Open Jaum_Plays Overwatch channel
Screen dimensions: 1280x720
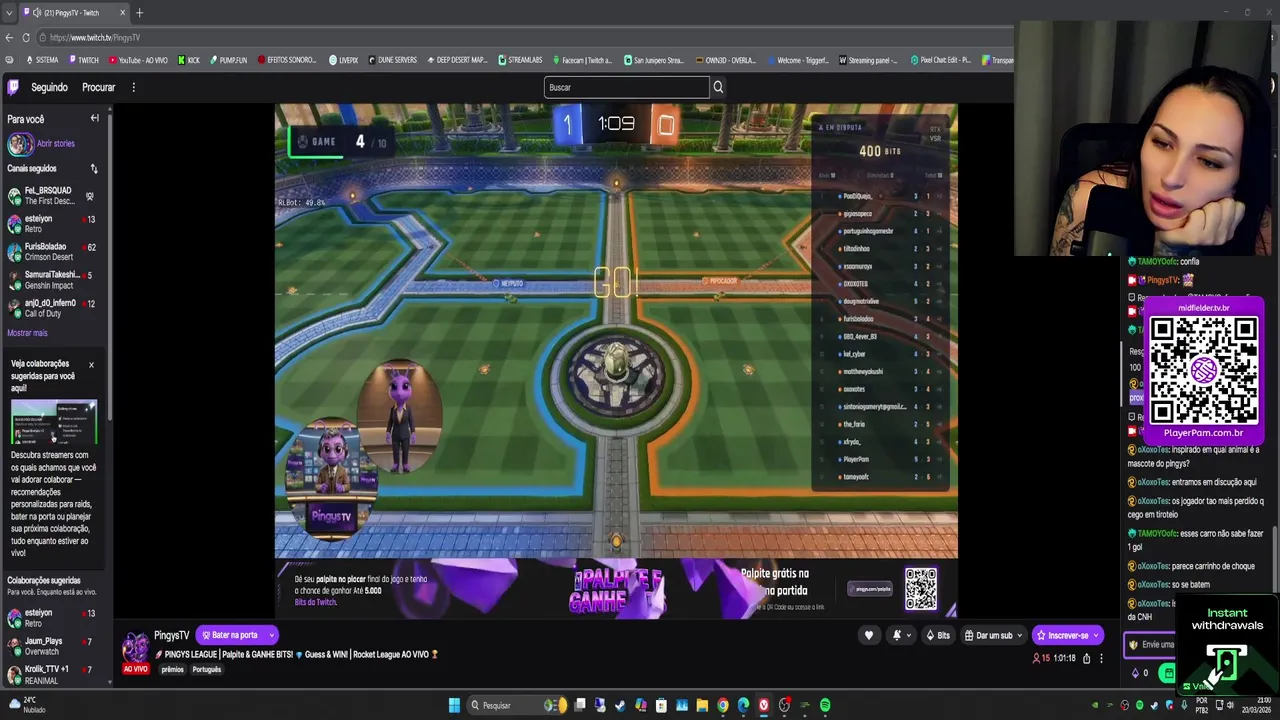51,646
